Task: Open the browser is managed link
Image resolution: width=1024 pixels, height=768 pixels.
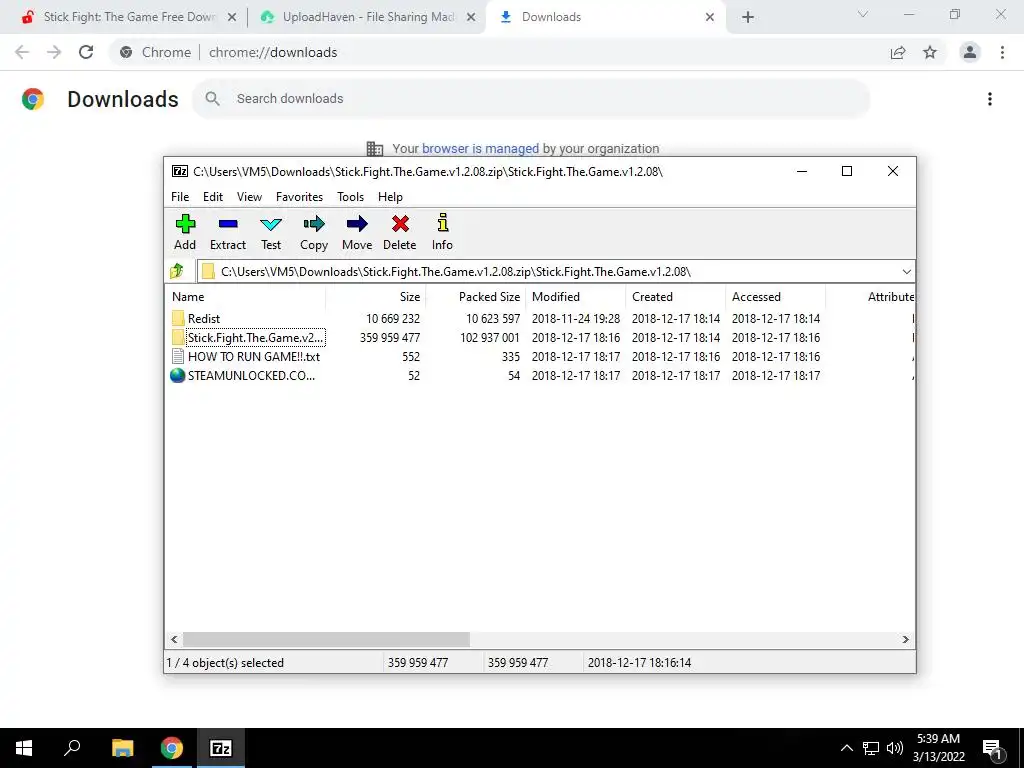Action: [x=481, y=148]
